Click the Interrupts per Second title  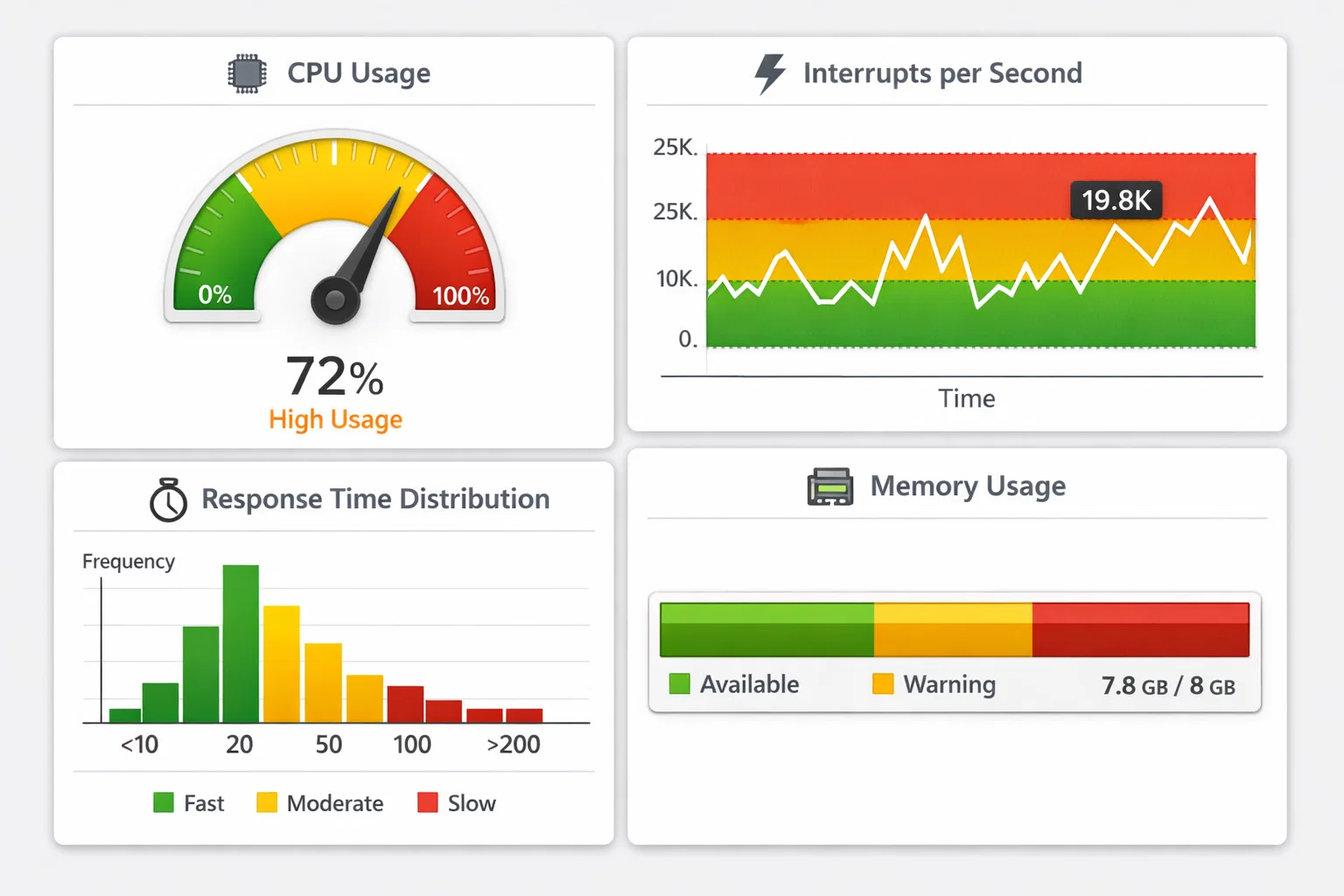point(942,73)
